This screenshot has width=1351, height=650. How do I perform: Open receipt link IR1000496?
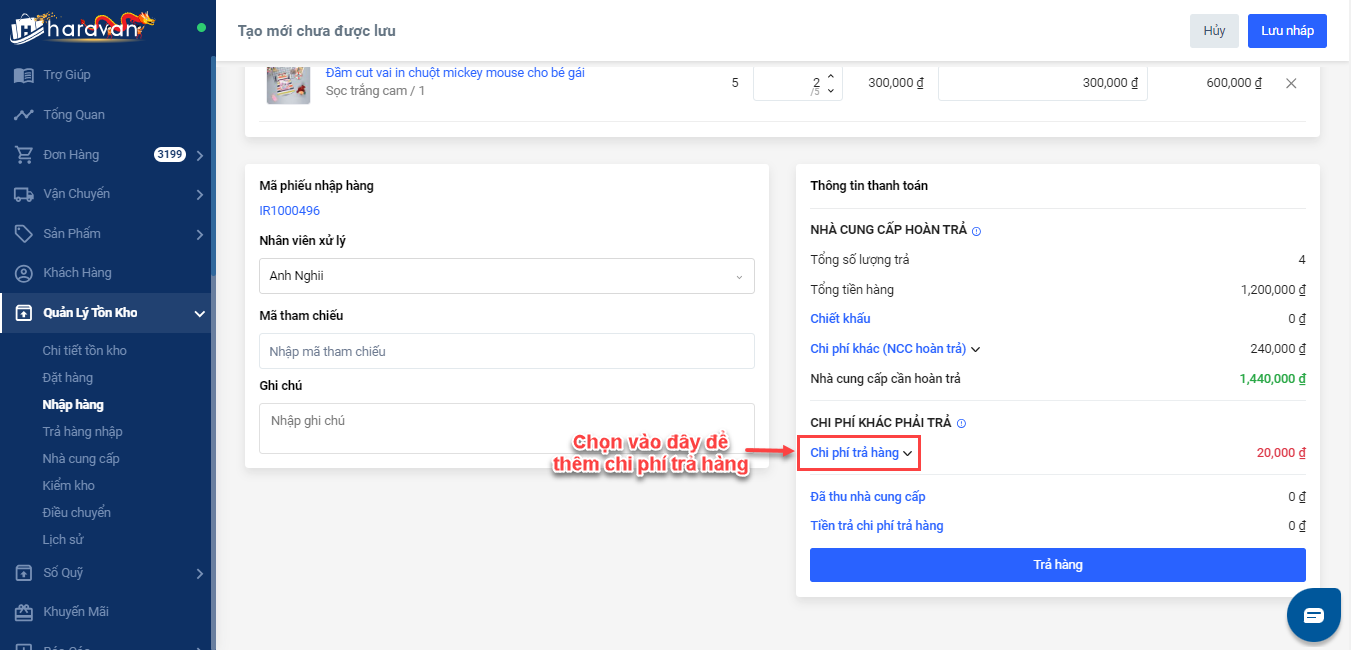pos(289,211)
